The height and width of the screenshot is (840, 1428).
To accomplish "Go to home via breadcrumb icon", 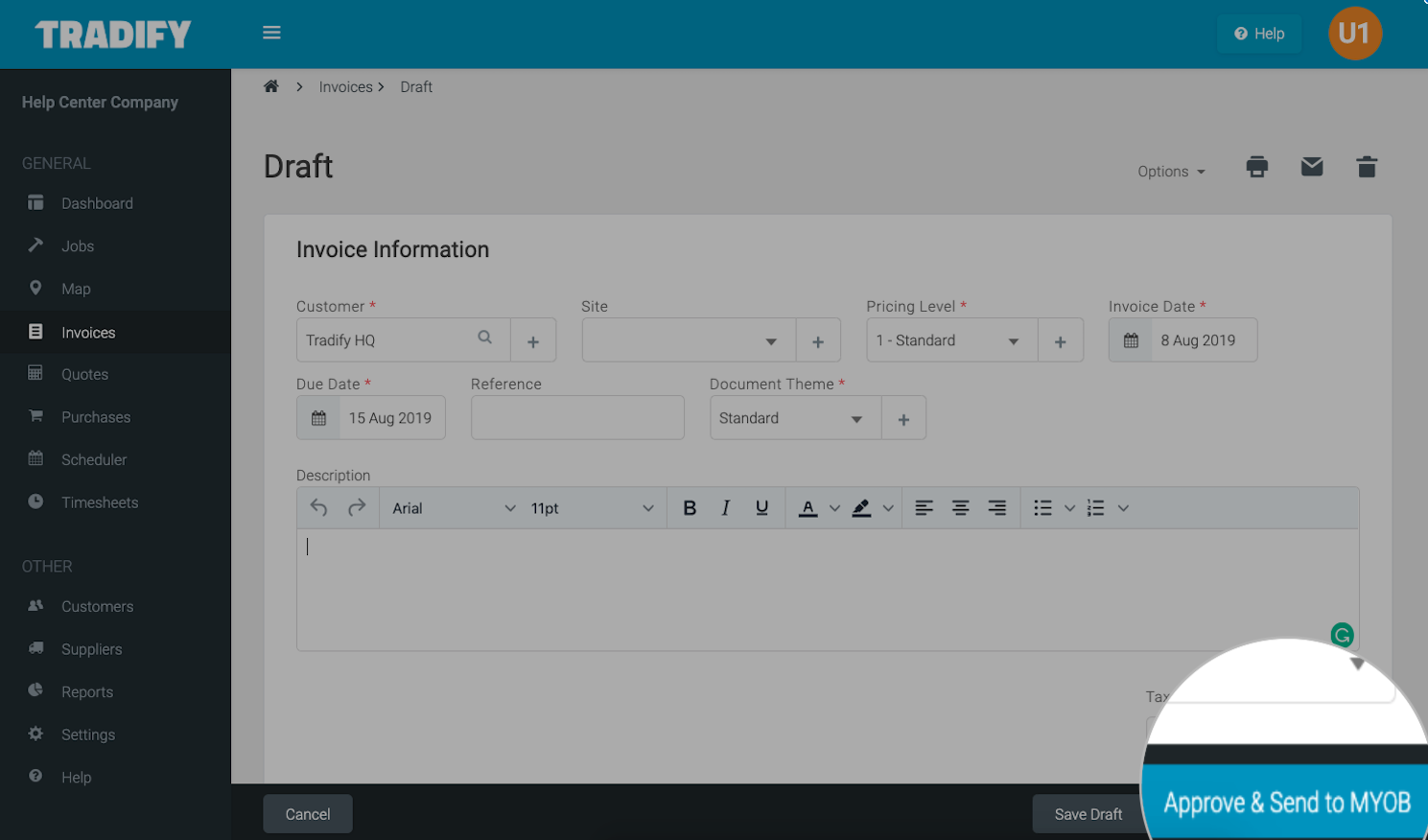I will coord(271,86).
